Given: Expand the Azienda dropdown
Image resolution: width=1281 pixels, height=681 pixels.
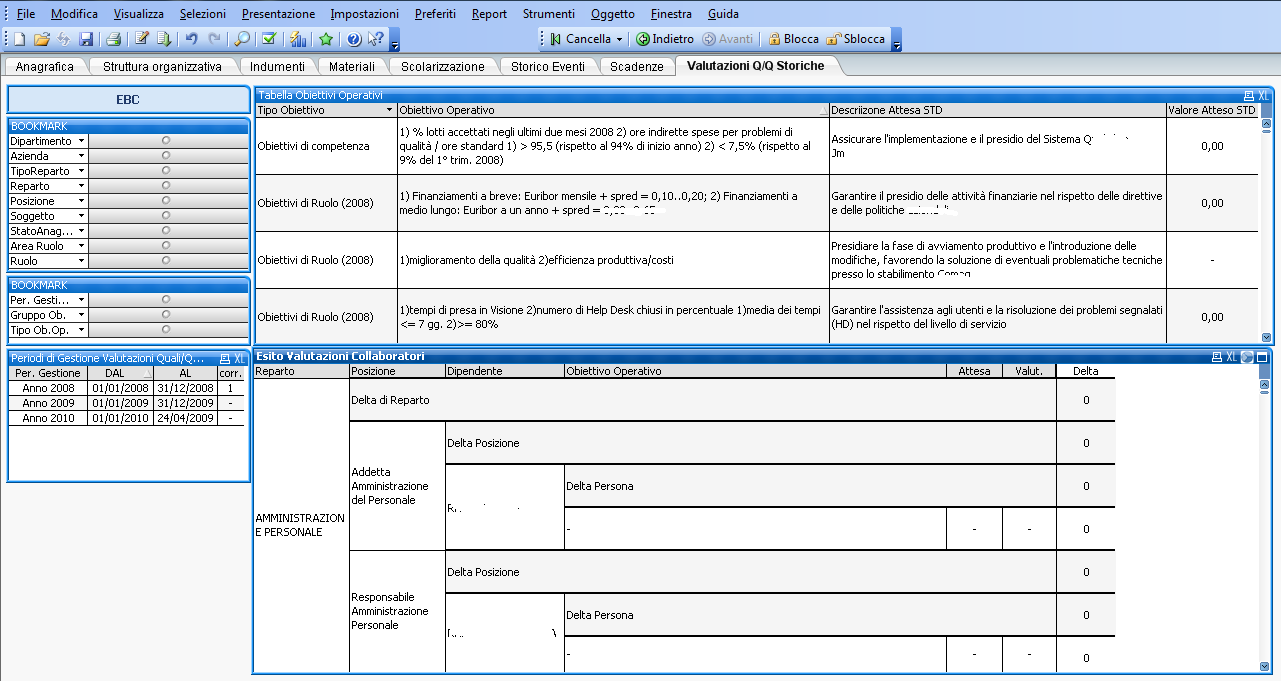Looking at the screenshot, I should 82,156.
